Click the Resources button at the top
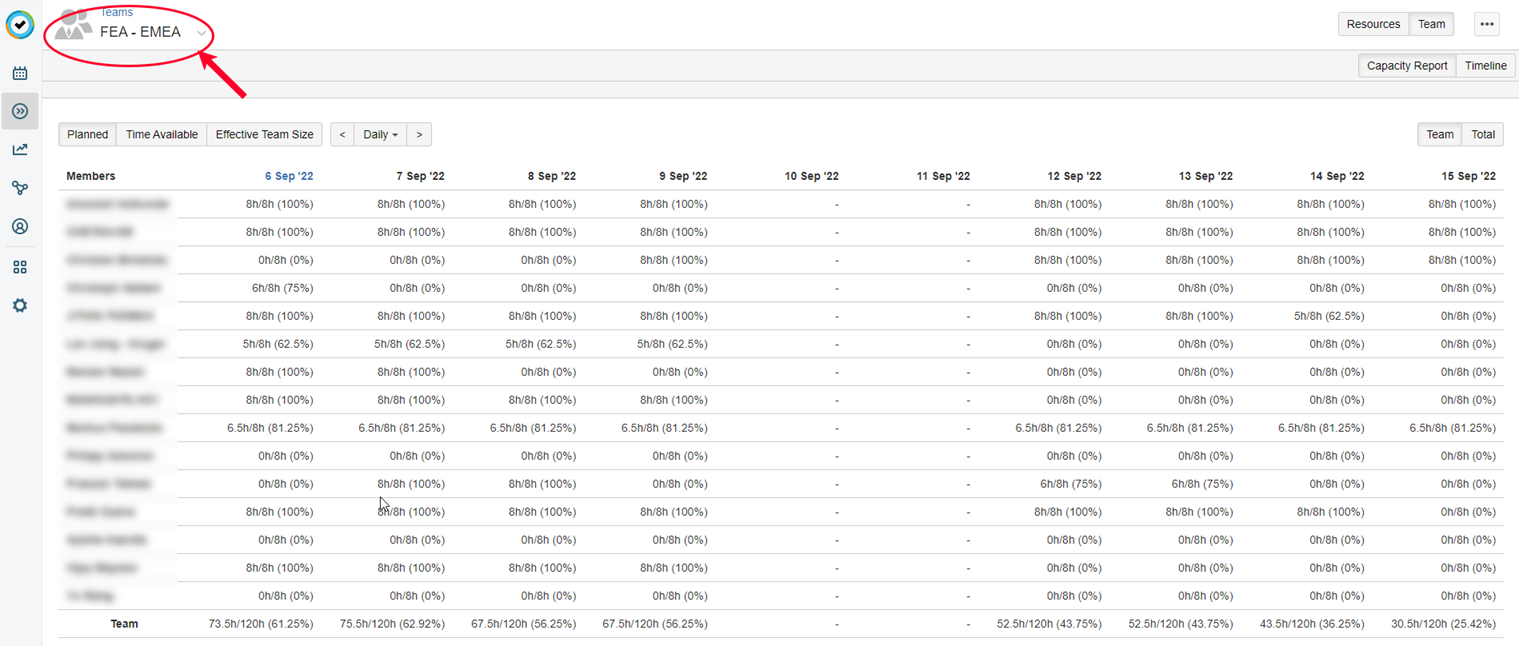1519x646 pixels. (1373, 24)
